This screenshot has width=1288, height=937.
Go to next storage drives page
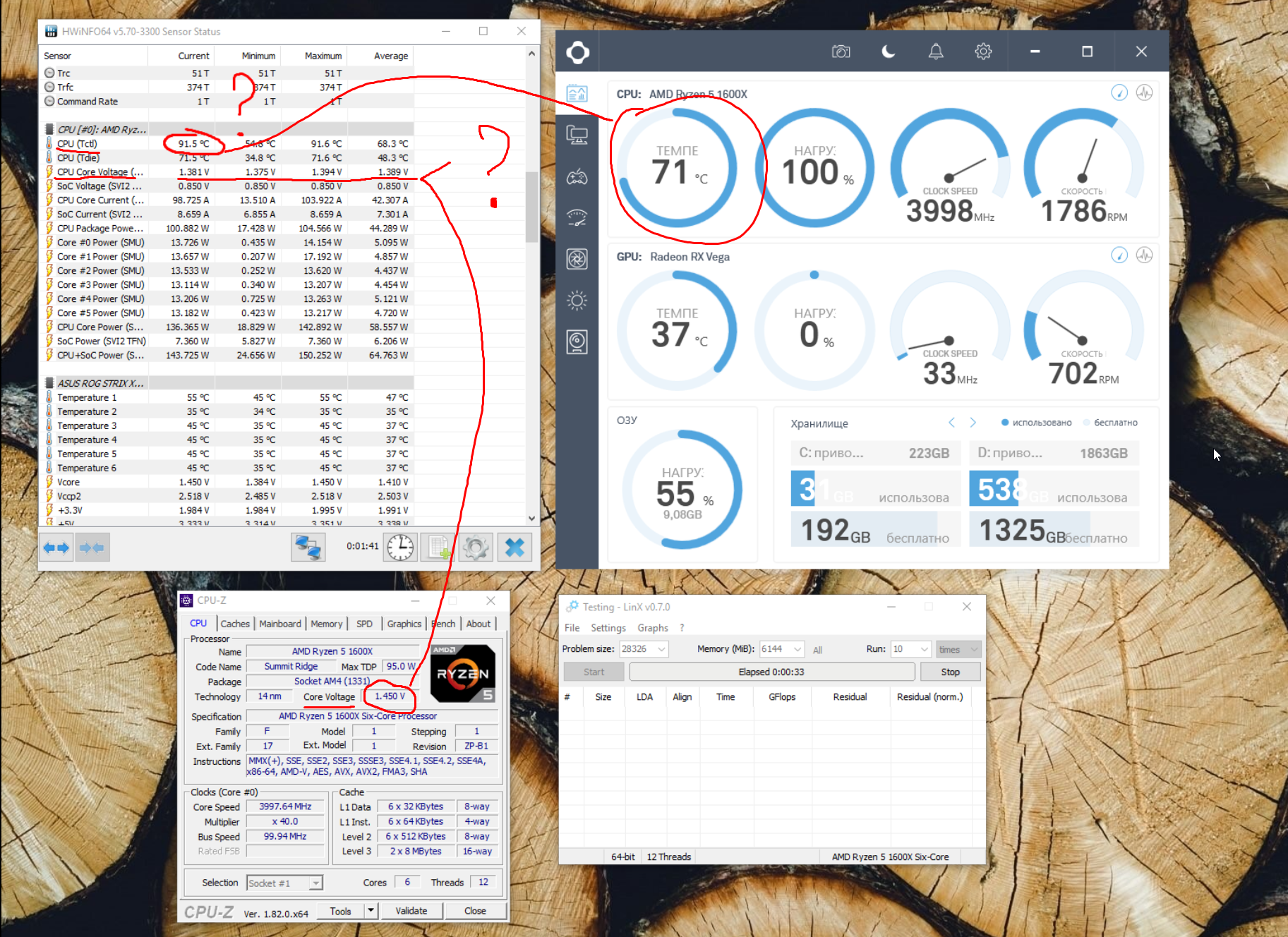tap(973, 422)
